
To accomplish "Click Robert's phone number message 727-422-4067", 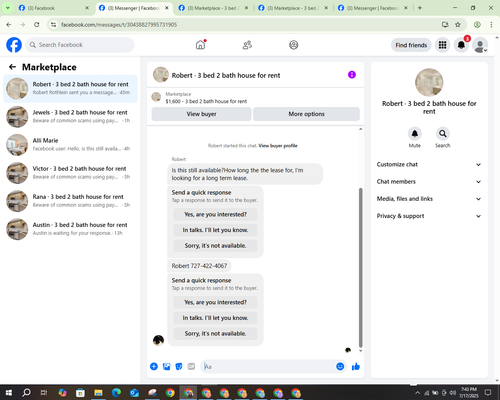I will [x=199, y=266].
